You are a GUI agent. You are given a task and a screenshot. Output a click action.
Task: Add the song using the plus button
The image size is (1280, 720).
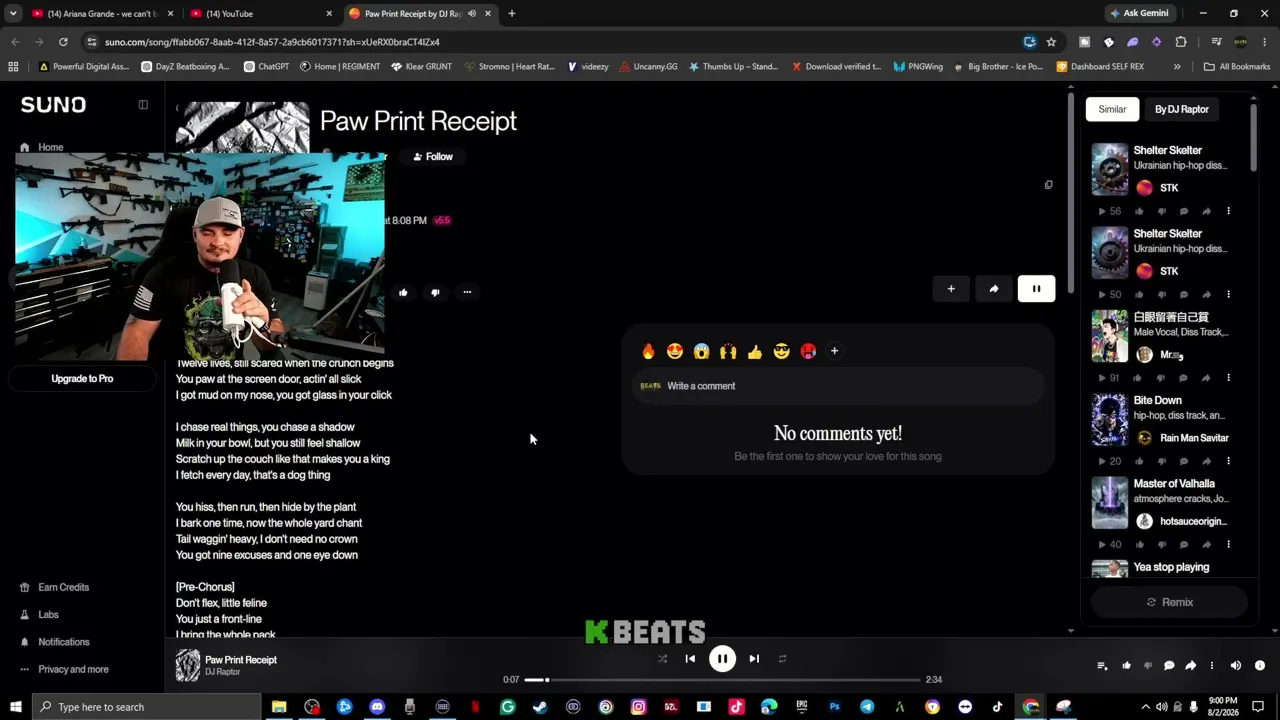[951, 289]
